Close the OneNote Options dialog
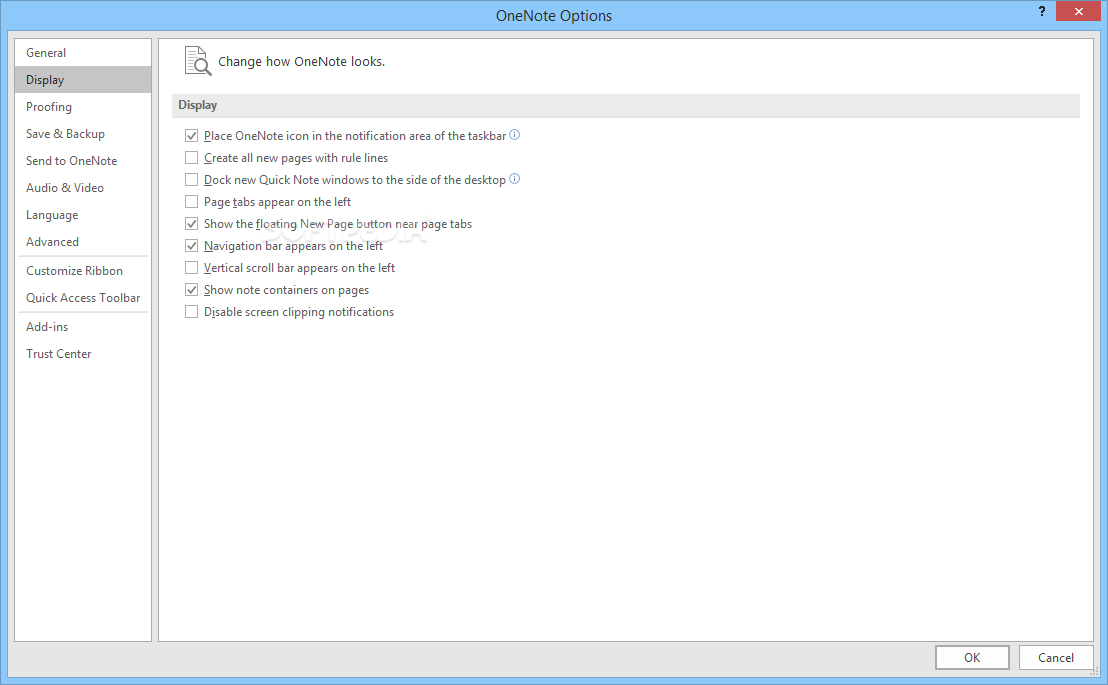Image resolution: width=1108 pixels, height=685 pixels. pyautogui.click(x=1078, y=11)
